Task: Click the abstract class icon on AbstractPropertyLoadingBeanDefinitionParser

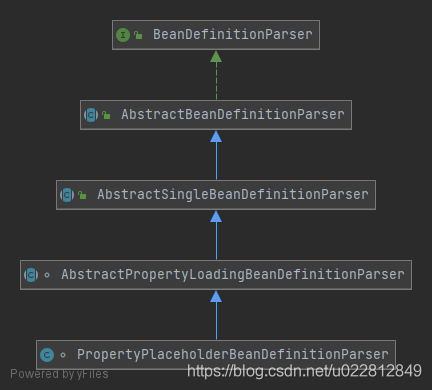Action: tap(31, 275)
